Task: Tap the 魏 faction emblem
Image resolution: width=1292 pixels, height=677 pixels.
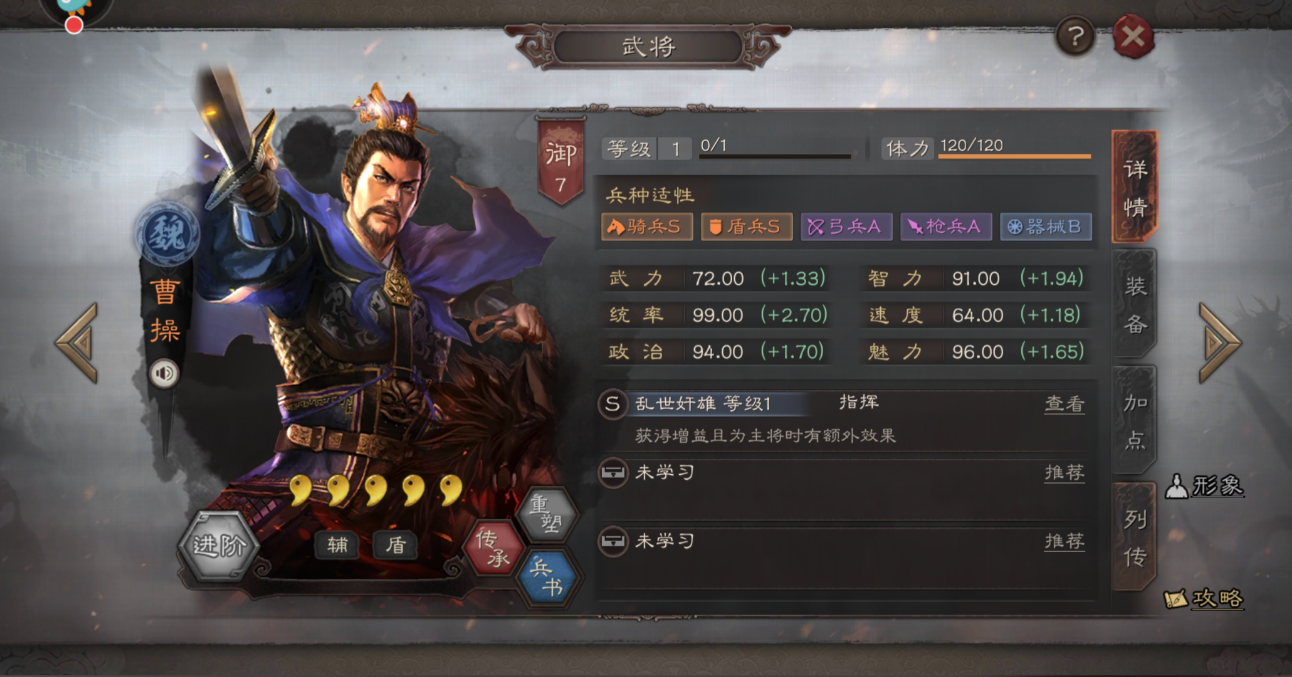Action: tap(167, 233)
